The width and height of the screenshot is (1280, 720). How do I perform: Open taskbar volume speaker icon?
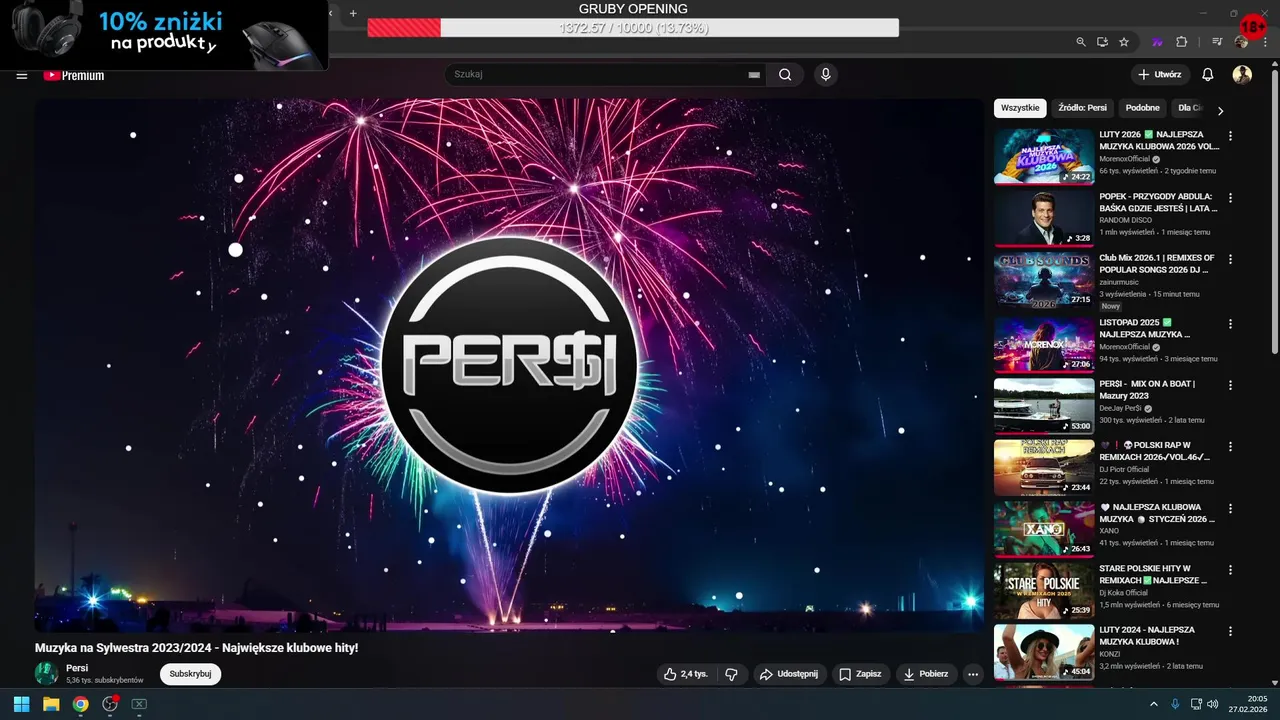pyautogui.click(x=1212, y=704)
